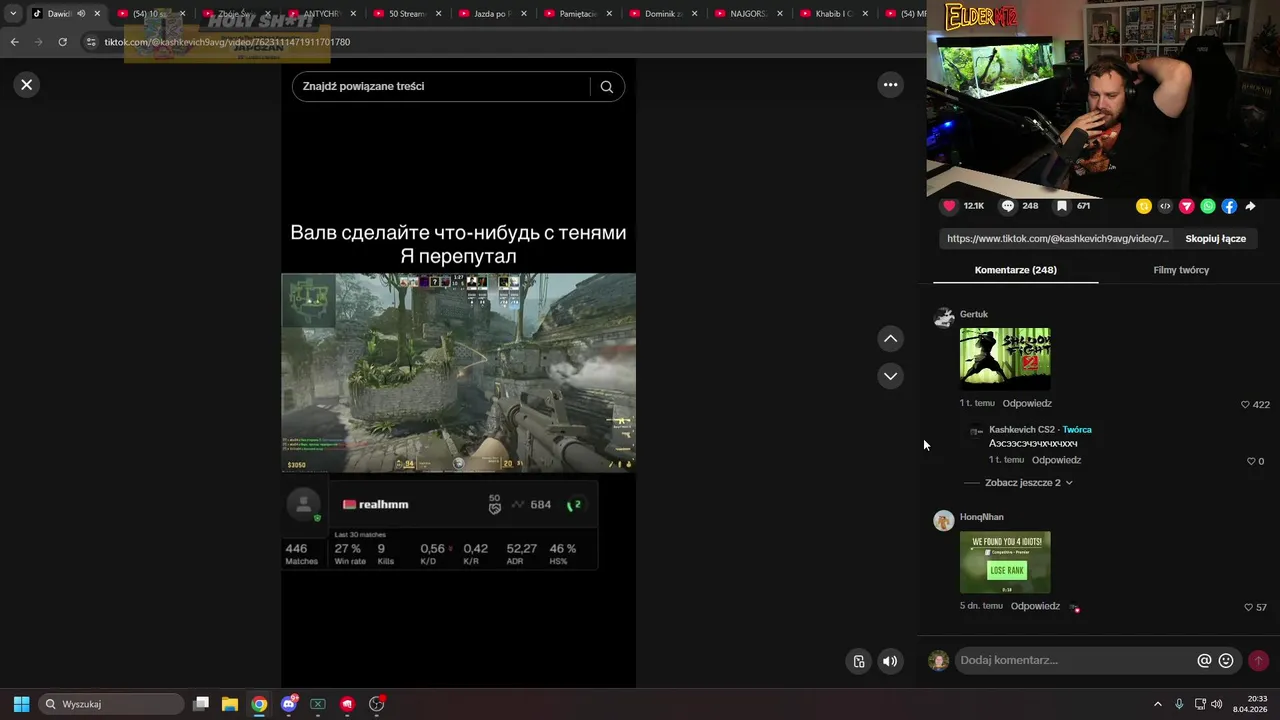The width and height of the screenshot is (1280, 720).
Task: Like HonqNhan's comment with 57 likes
Action: coord(1248,607)
